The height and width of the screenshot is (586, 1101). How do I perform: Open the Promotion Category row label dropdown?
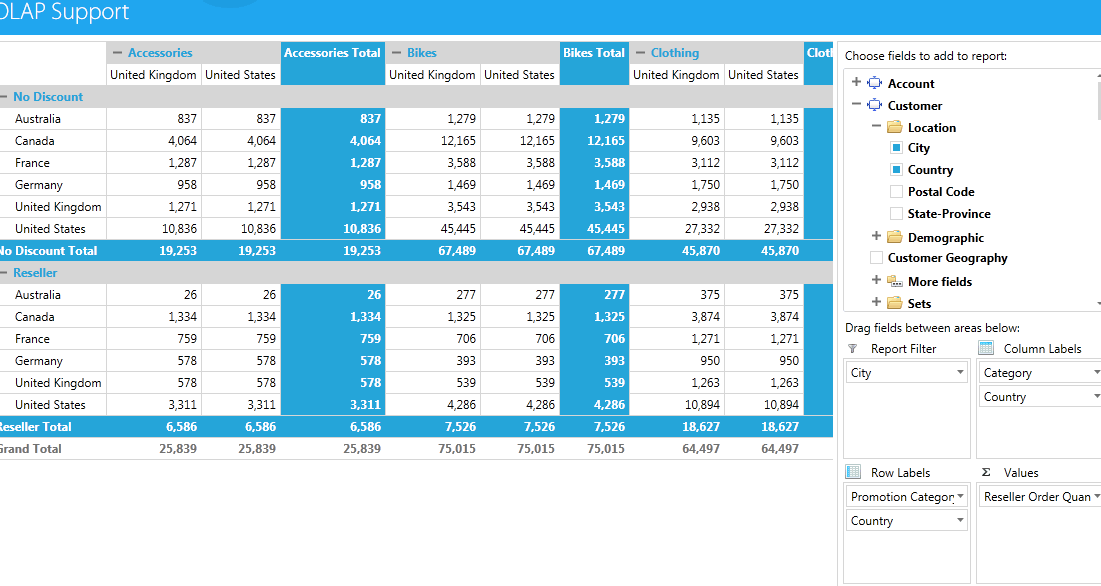click(x=960, y=496)
